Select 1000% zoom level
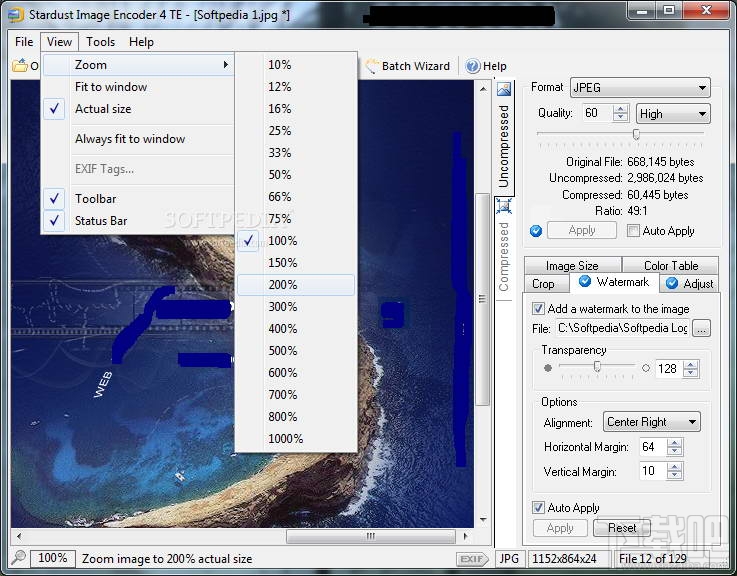 pyautogui.click(x=296, y=439)
